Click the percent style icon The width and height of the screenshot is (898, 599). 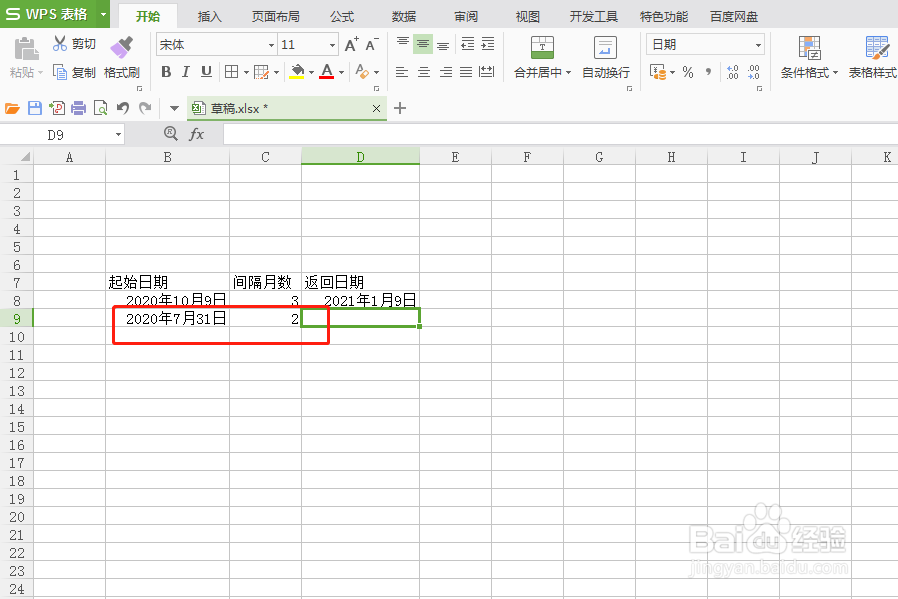point(686,72)
